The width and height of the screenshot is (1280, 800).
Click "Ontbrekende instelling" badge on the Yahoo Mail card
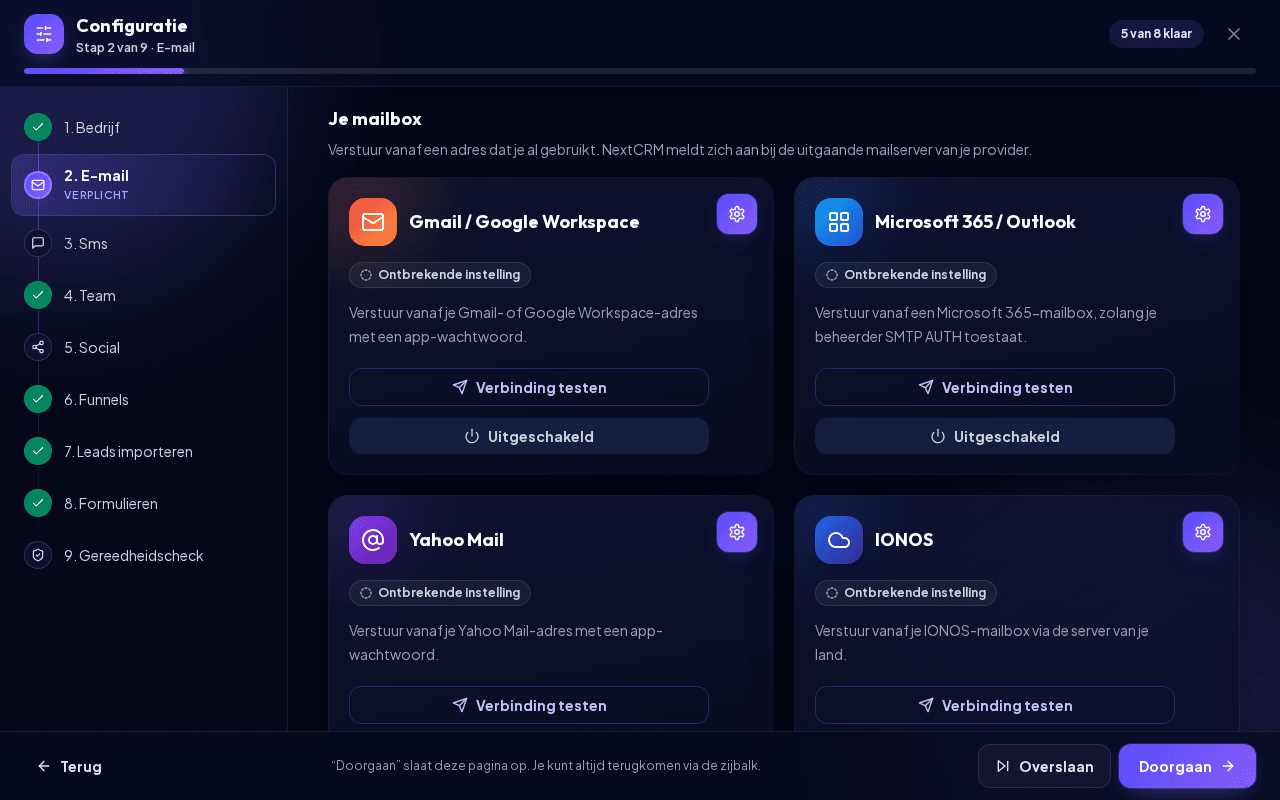pos(440,593)
